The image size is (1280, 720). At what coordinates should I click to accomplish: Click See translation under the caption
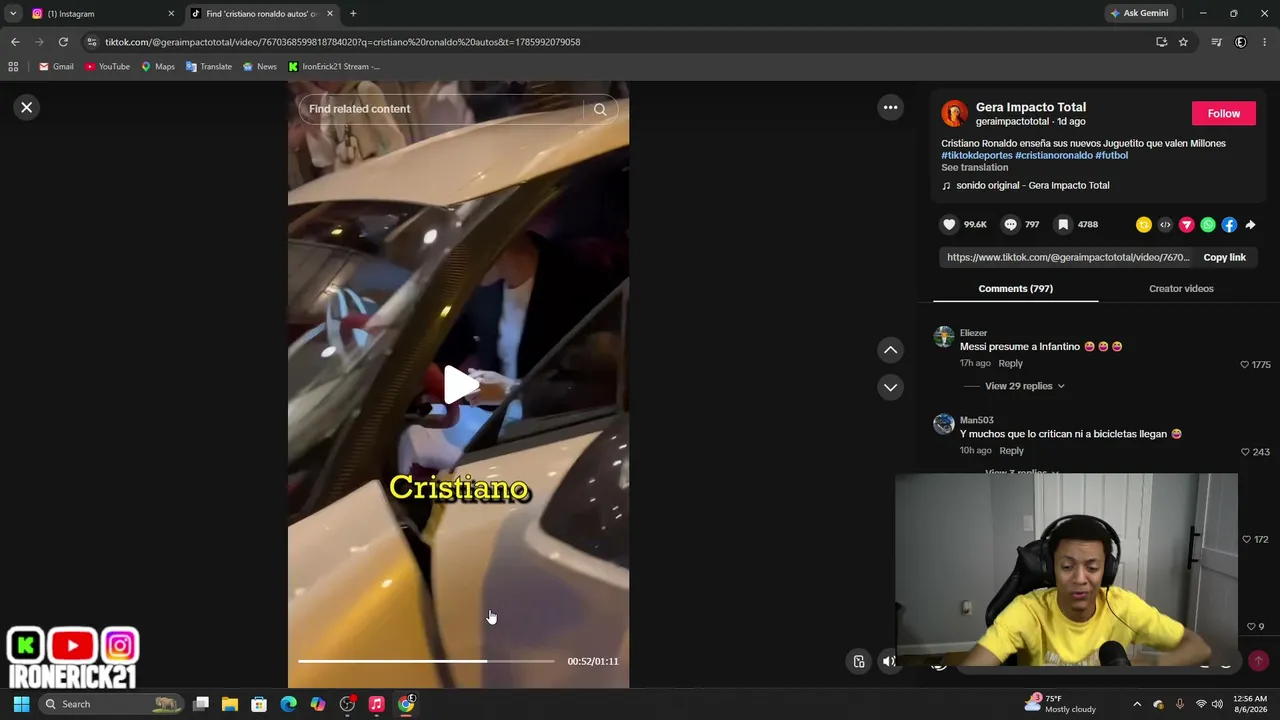974,167
